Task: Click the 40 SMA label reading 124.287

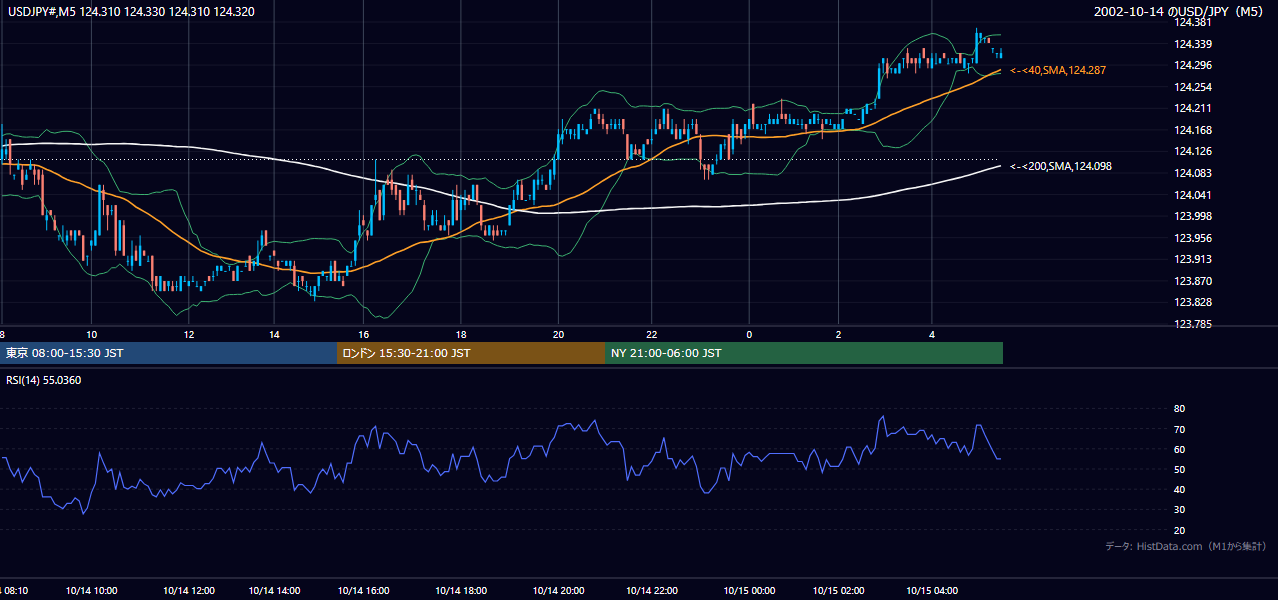Action: point(1058,70)
